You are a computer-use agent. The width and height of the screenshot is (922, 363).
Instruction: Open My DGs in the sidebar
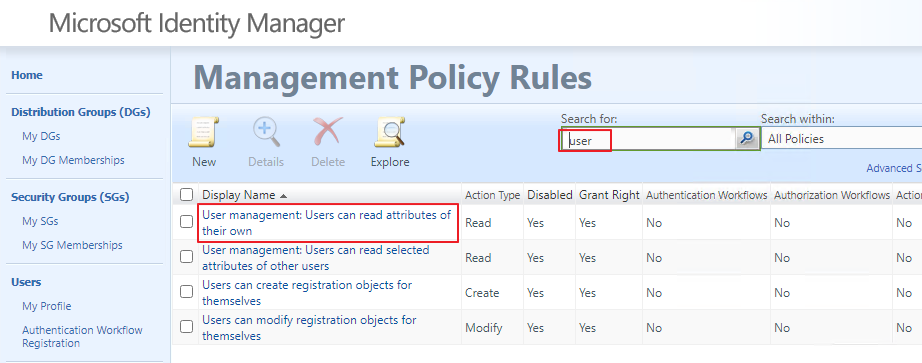[41, 136]
